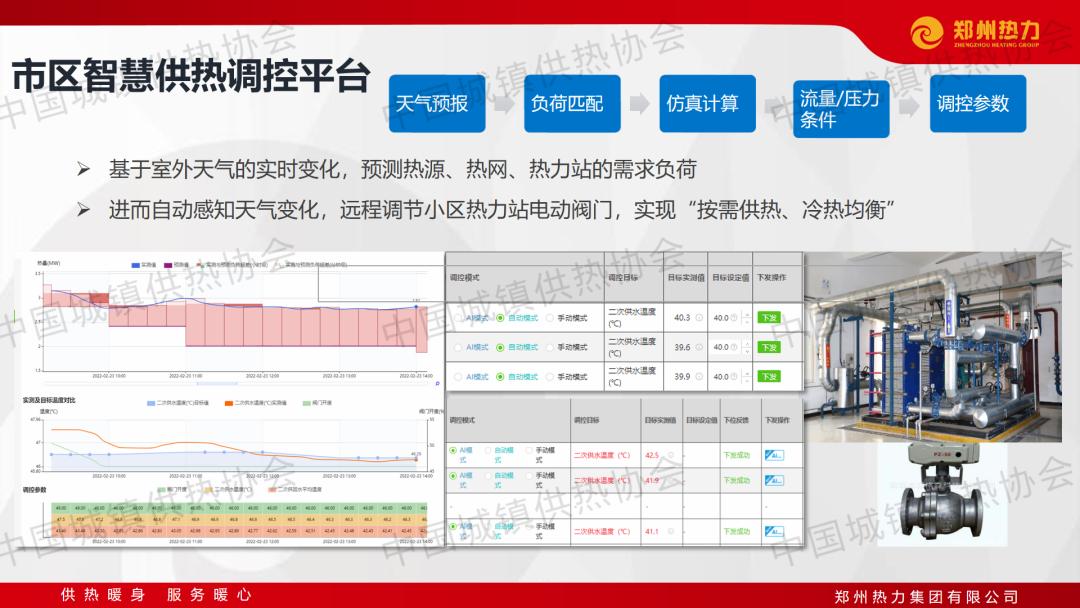Click the info icon beside value 39.6
The height and width of the screenshot is (608, 1080).
699,347
